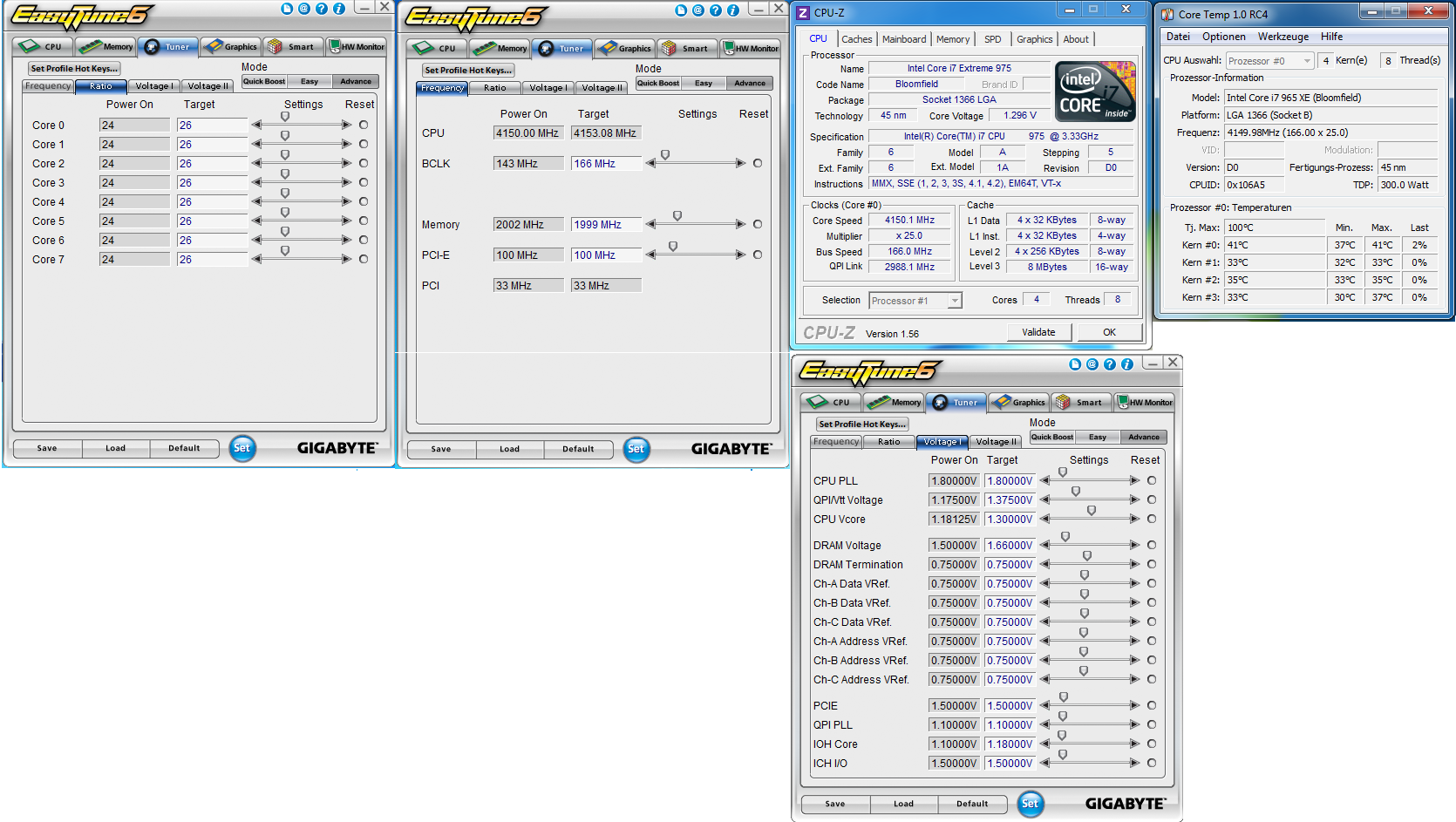Click the QPI PLL voltage increase arrow
The height and width of the screenshot is (822, 1456).
[x=1134, y=724]
